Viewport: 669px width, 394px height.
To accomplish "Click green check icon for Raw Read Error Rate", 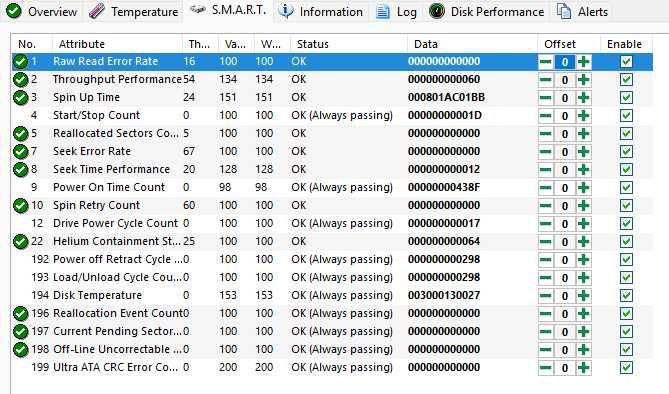I will (20, 61).
